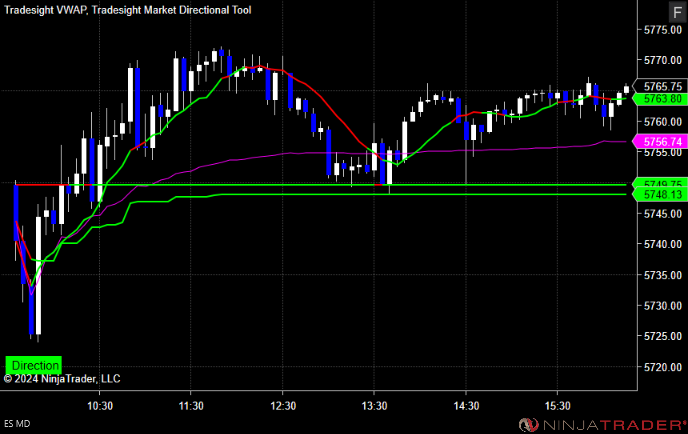Select the green 5763.80 price marker
Screen dimensions: 688x434
click(x=662, y=99)
